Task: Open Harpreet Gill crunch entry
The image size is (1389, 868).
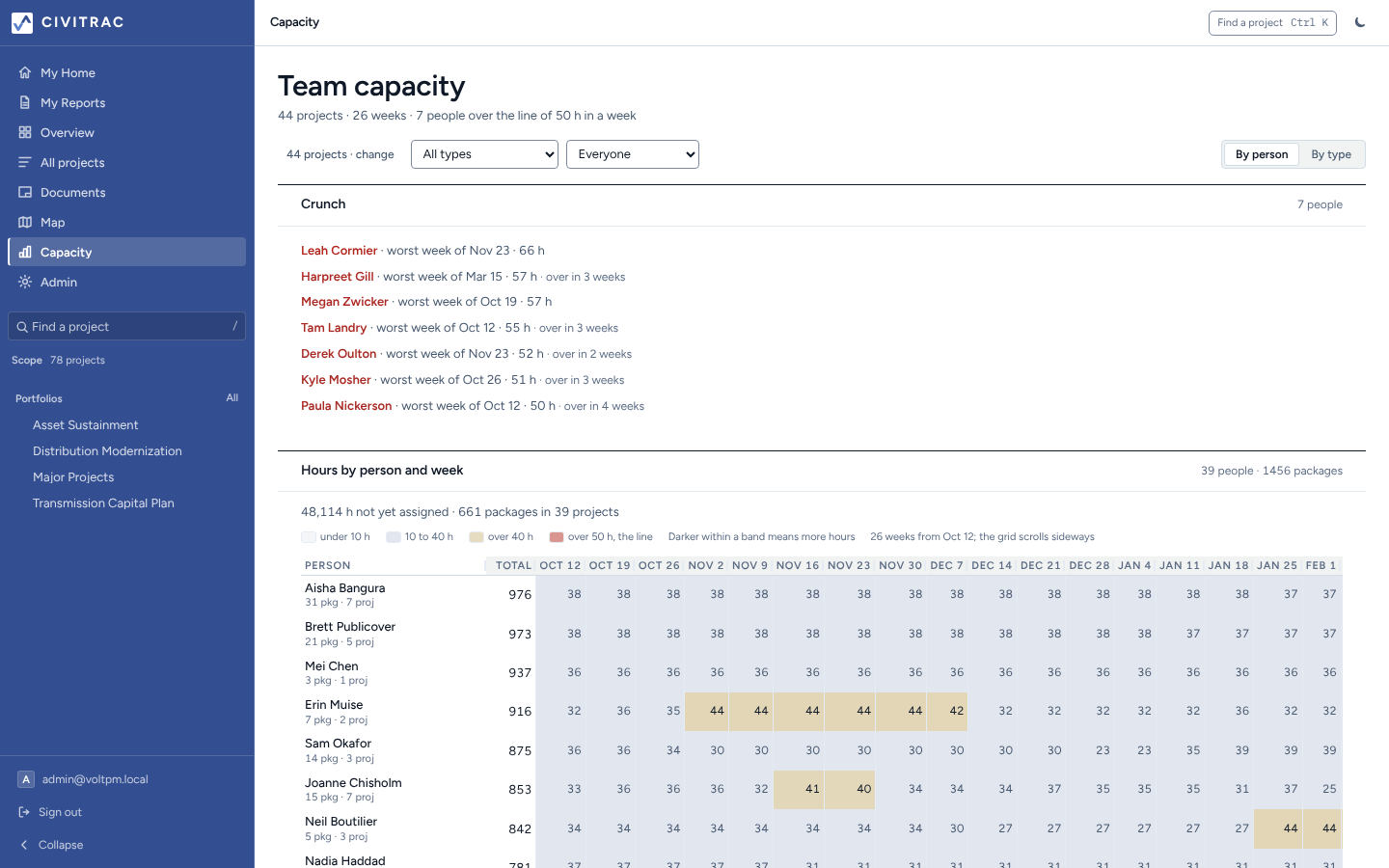Action: [338, 277]
